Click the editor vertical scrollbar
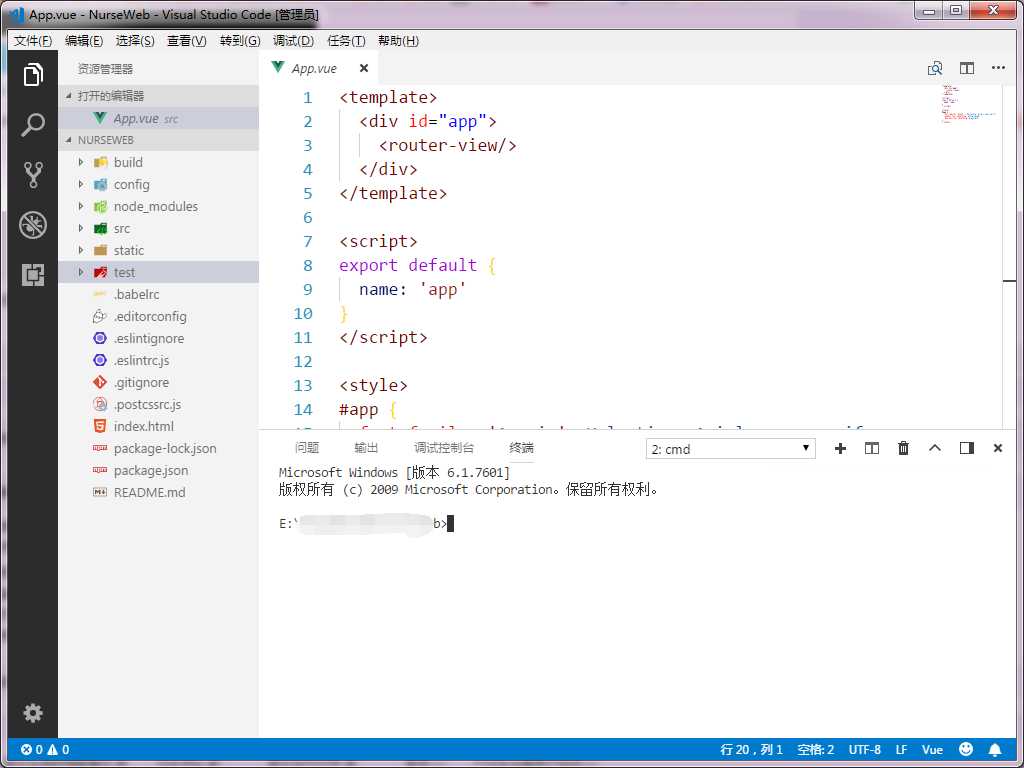 (x=1010, y=256)
